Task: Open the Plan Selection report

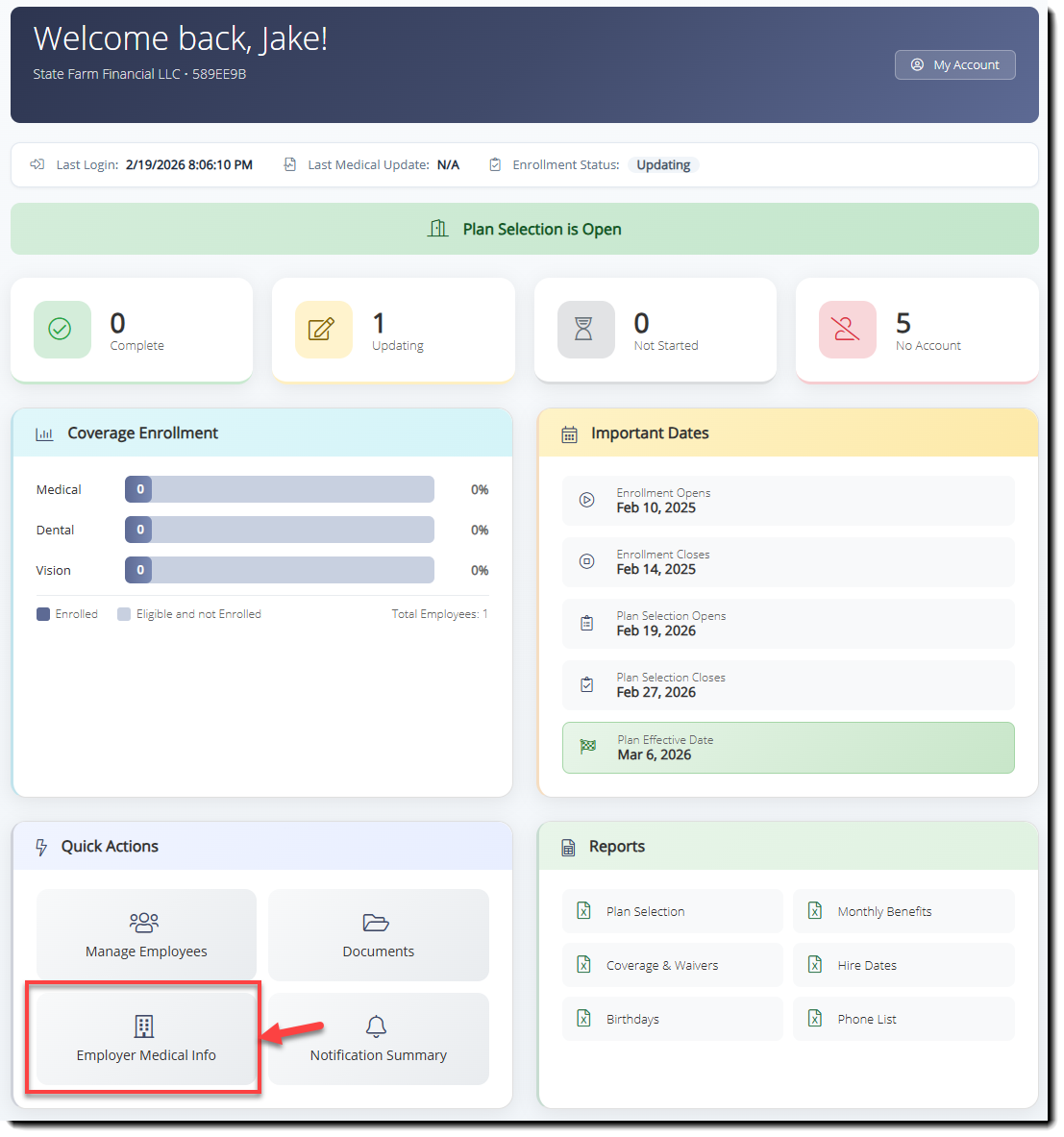Action: [673, 911]
